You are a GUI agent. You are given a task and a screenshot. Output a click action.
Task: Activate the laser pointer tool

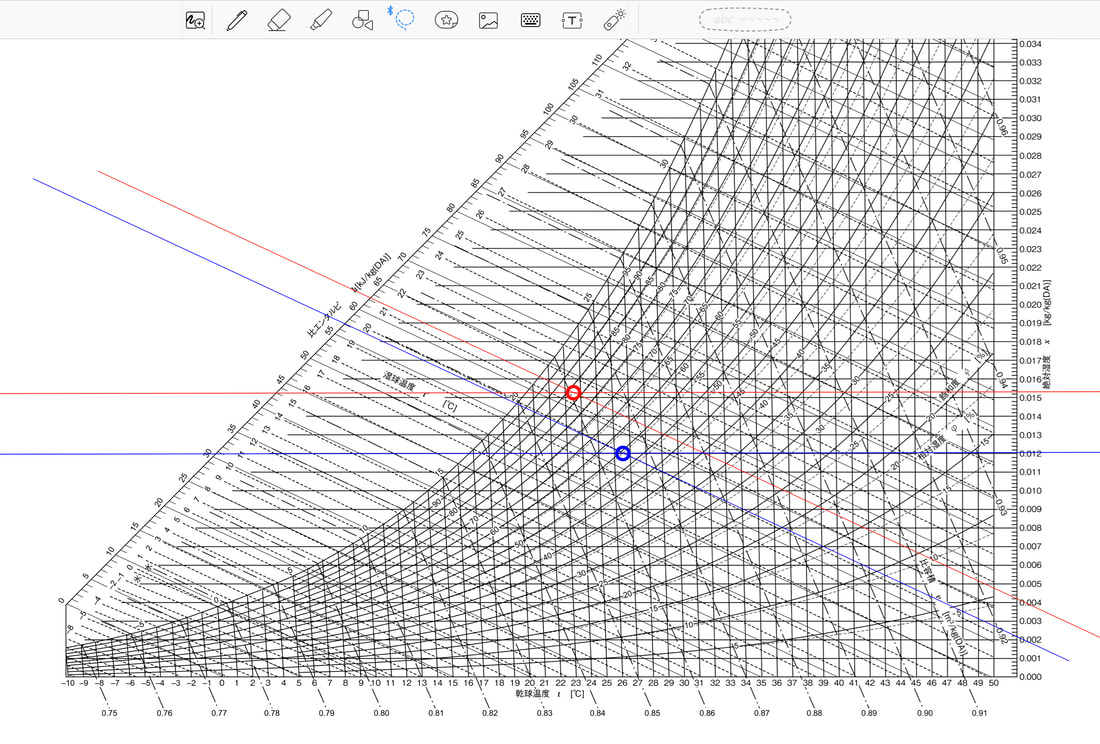pyautogui.click(x=615, y=20)
